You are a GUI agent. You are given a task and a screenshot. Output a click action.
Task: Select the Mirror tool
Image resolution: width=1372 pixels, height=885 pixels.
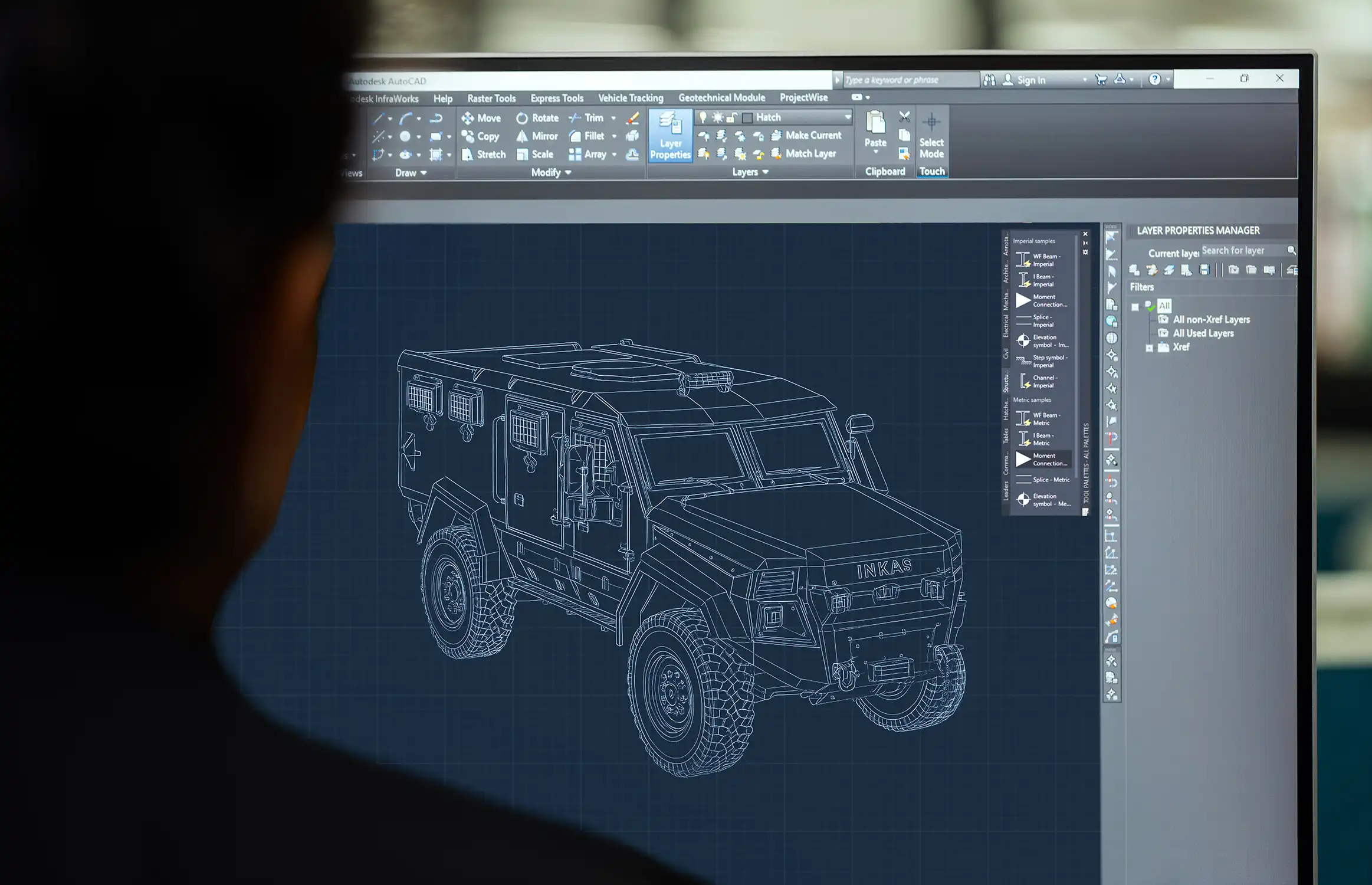[537, 136]
